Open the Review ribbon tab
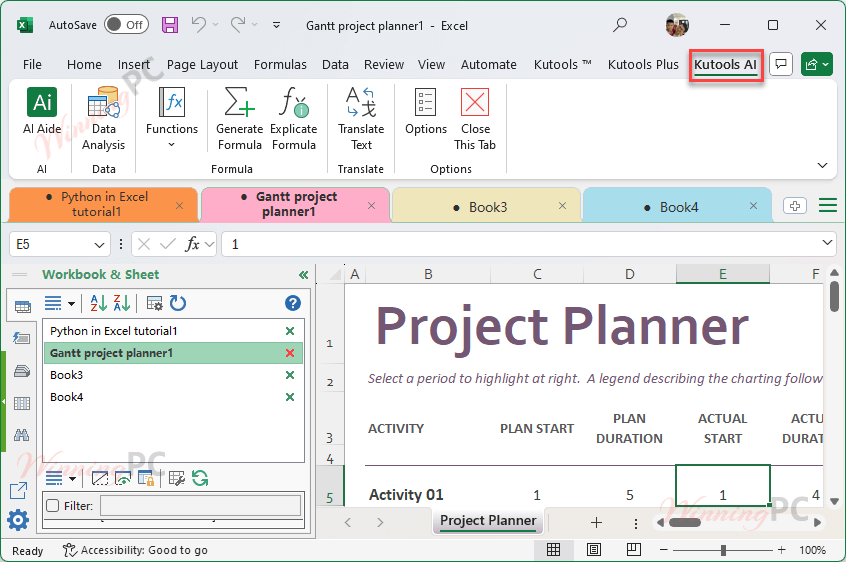 384,65
